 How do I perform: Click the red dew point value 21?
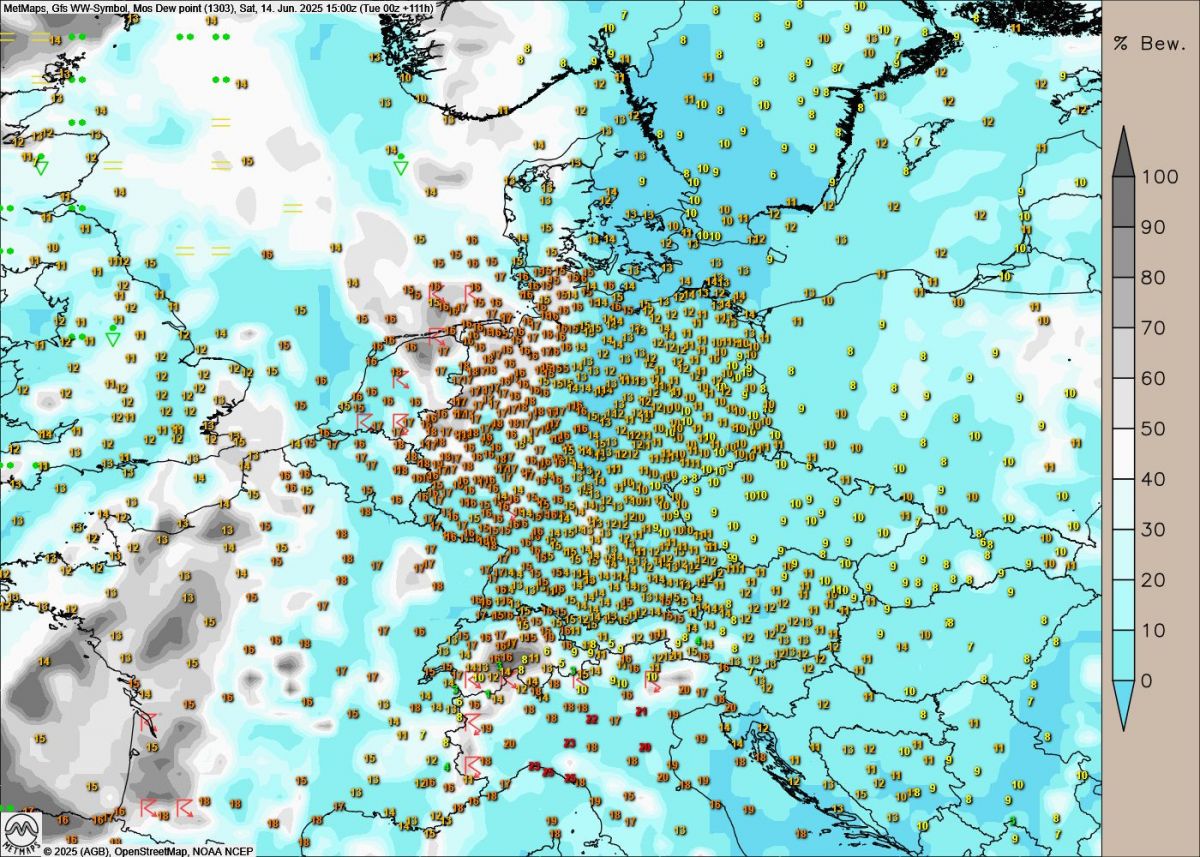641,711
